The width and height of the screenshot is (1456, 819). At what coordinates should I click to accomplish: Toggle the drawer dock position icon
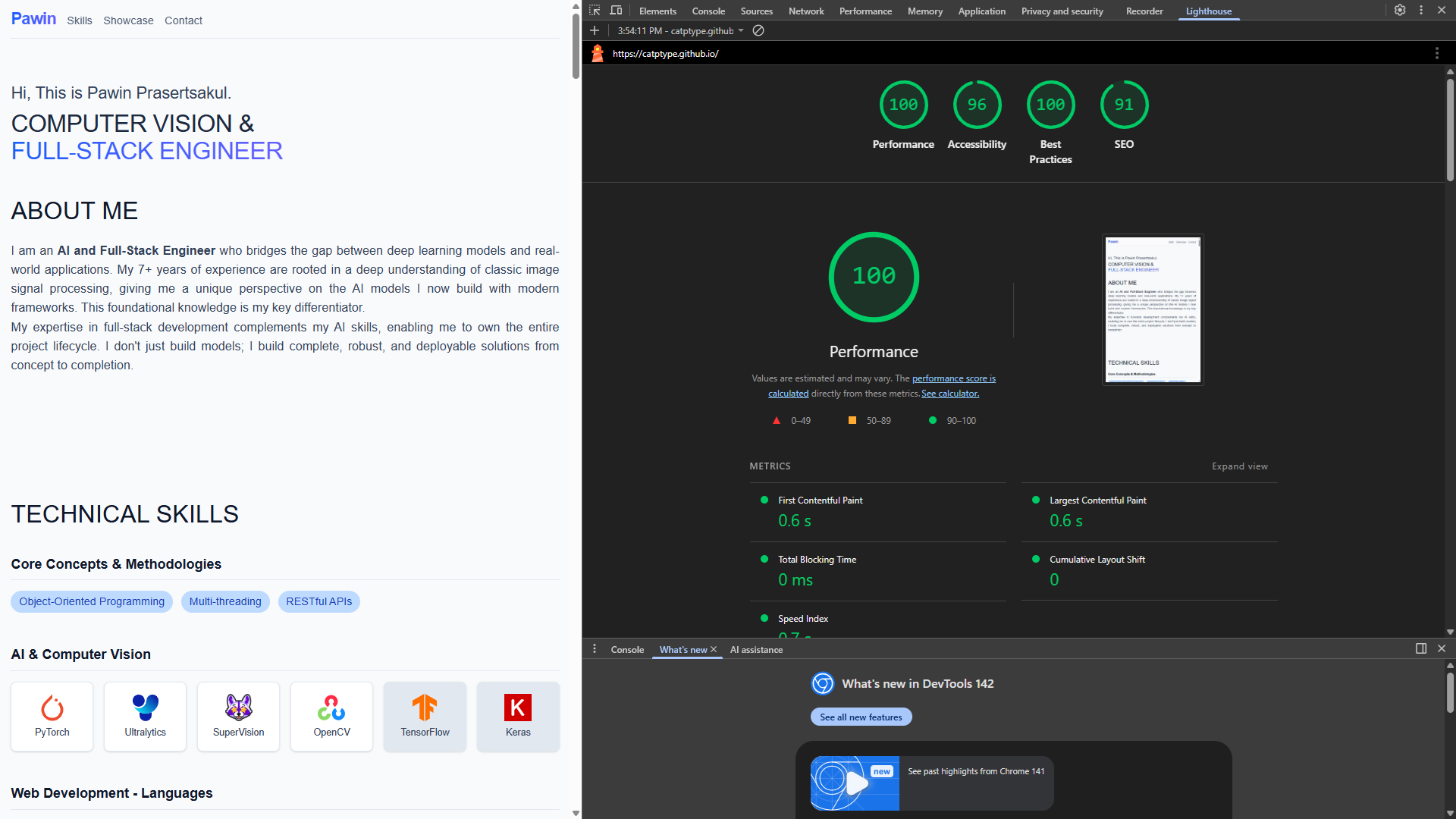point(1421,648)
